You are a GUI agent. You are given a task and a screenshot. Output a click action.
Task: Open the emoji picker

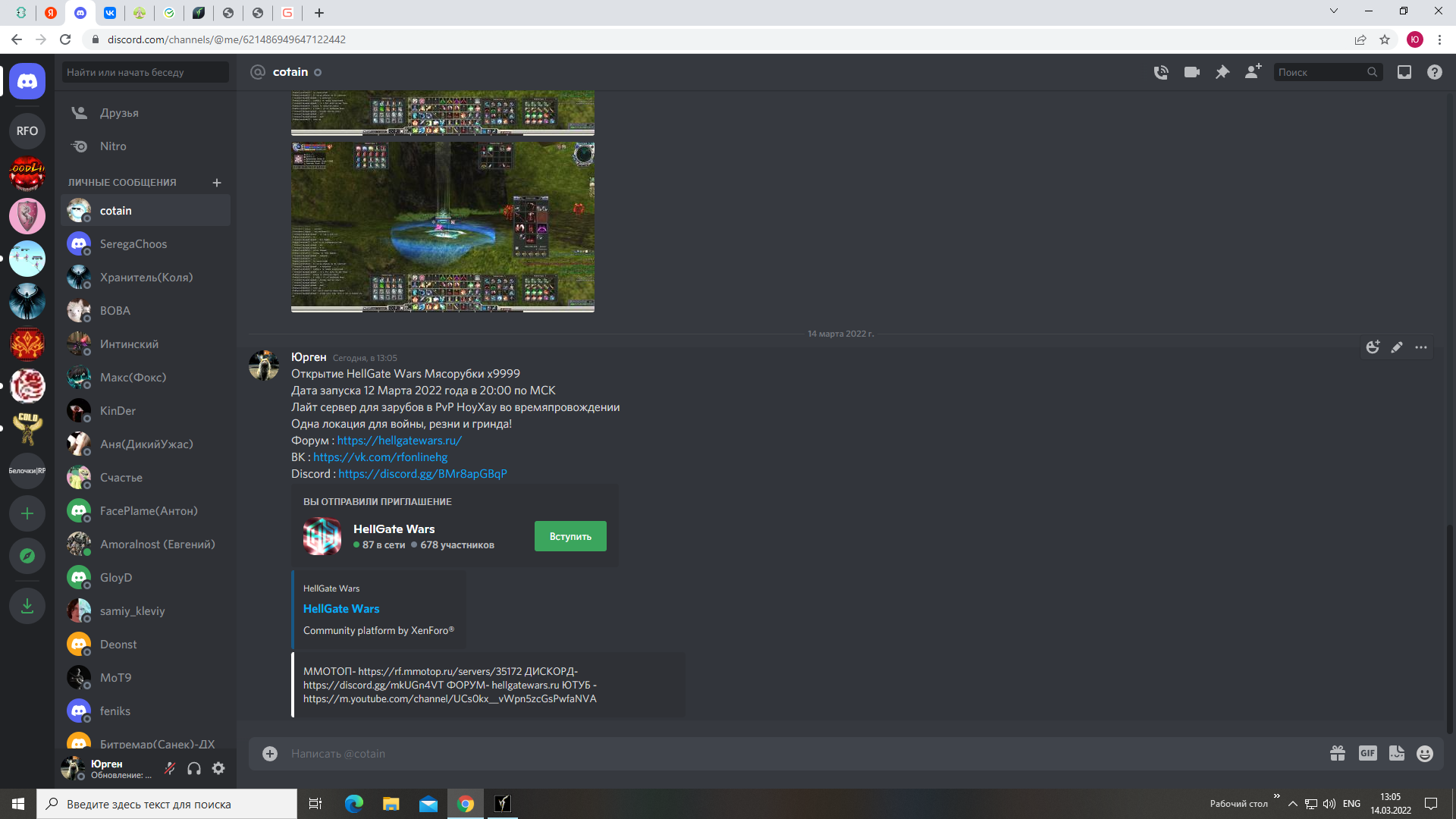[1425, 753]
